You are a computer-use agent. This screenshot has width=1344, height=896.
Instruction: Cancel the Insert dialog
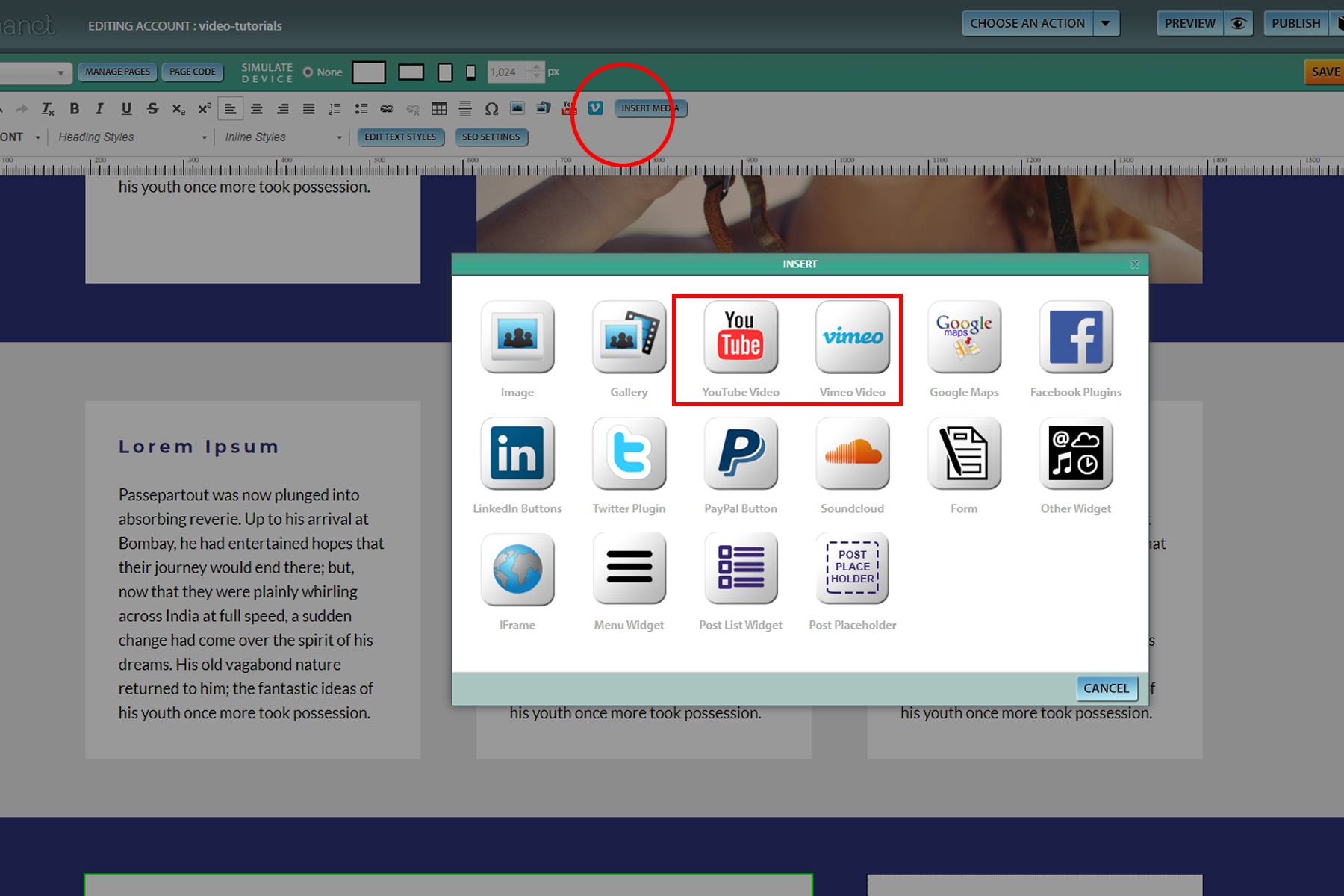(x=1106, y=688)
